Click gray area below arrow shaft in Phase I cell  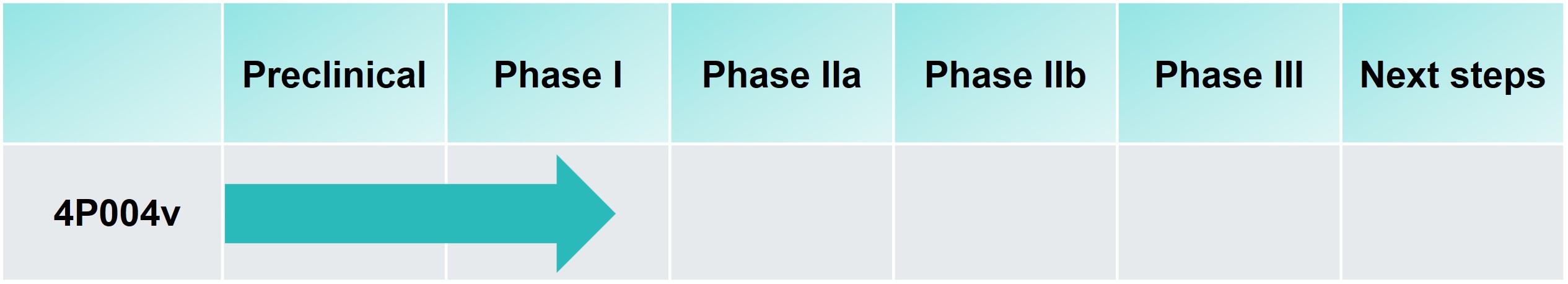coord(496,262)
